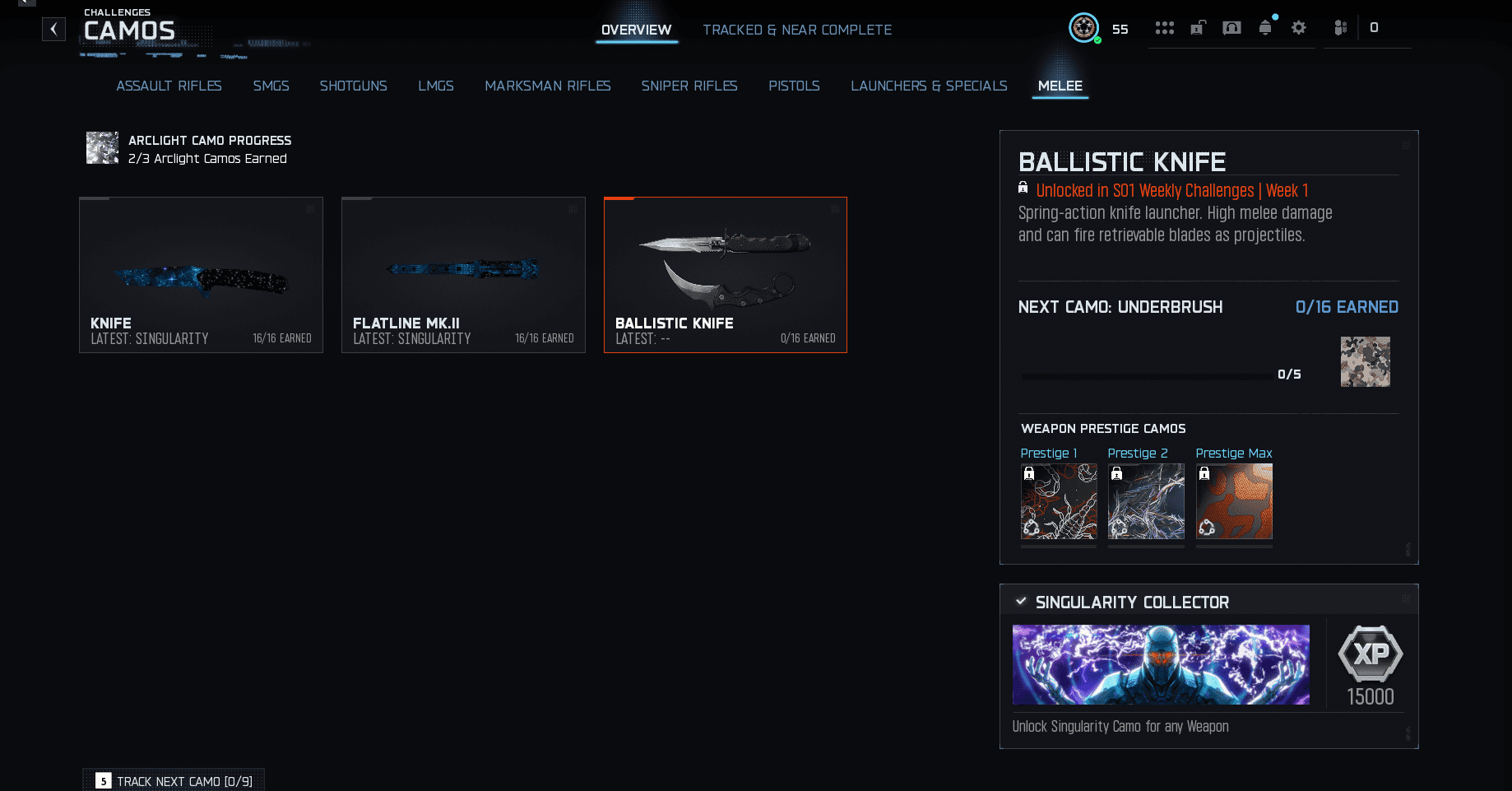The image size is (1512, 791).
Task: Click the Underbrush camo swatch
Action: pos(1365,361)
